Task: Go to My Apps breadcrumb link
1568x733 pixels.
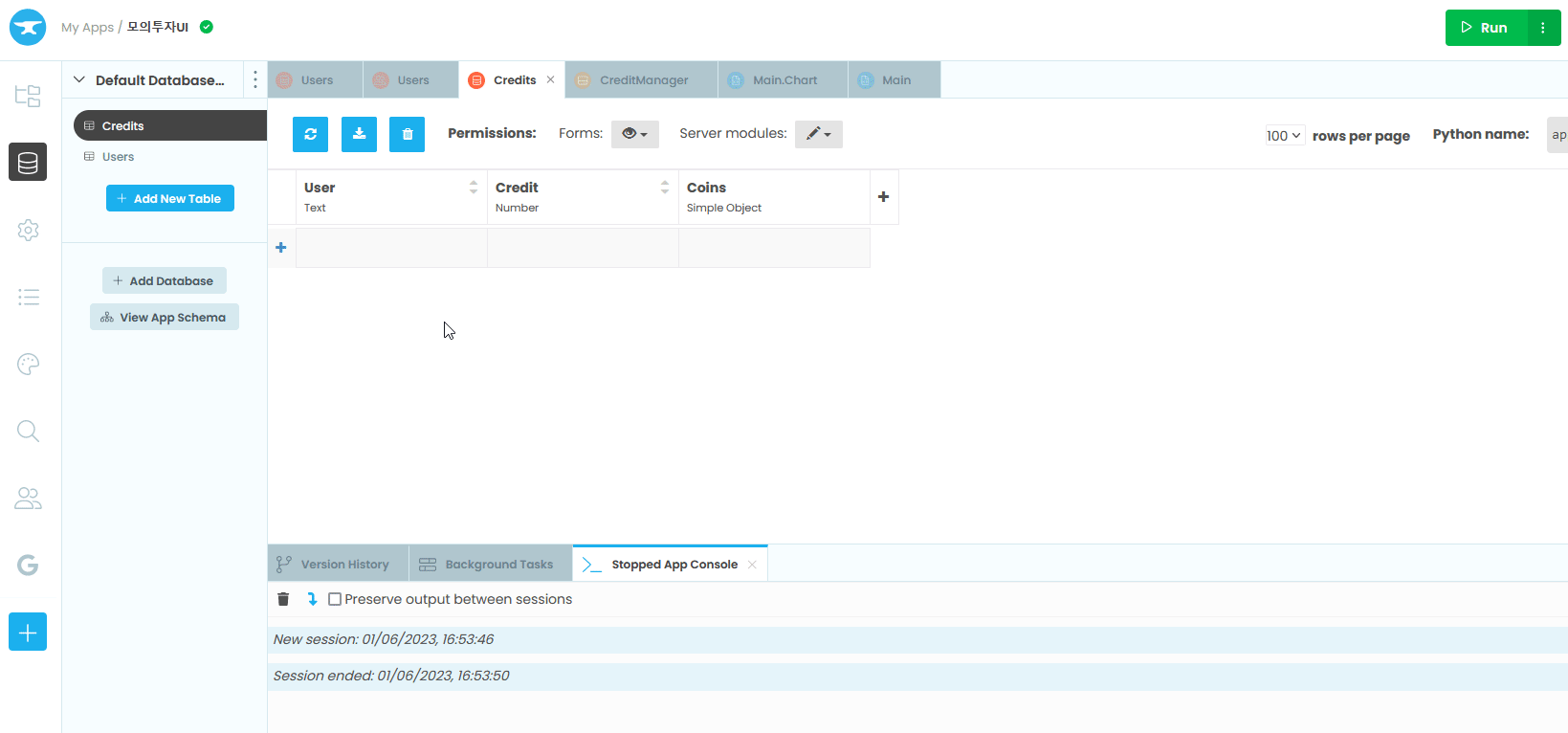Action: click(x=87, y=28)
